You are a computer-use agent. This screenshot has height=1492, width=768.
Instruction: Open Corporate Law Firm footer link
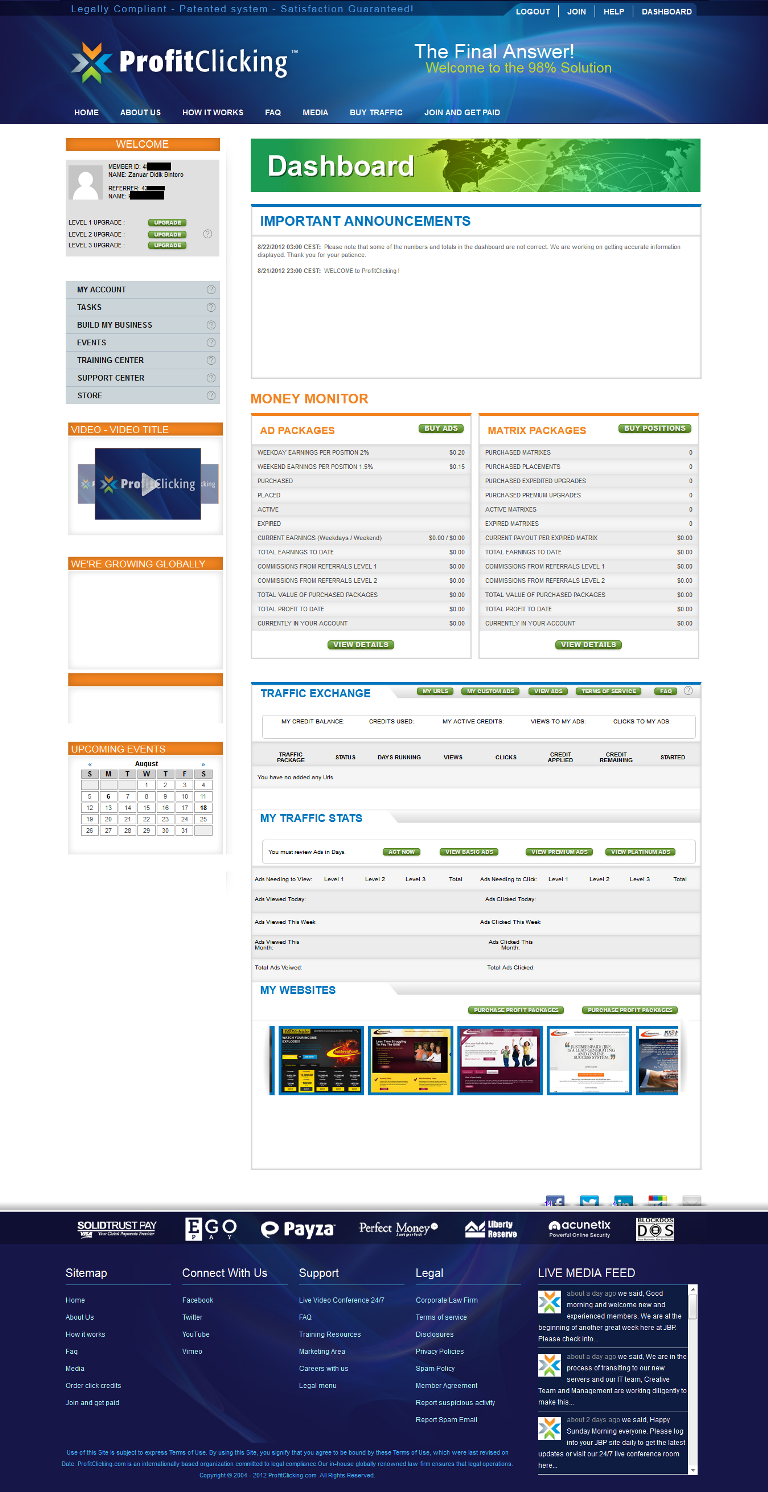tap(446, 1300)
